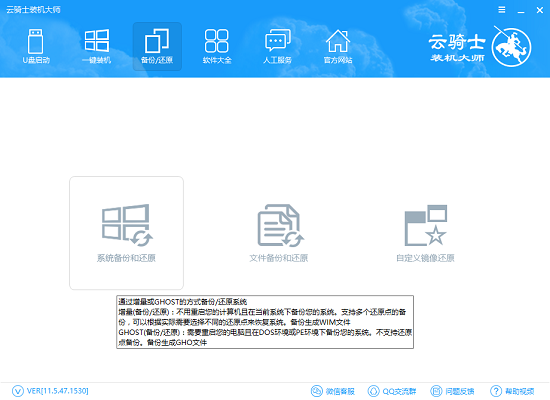The image size is (550, 400).
Task: Open the U盘启动 USB boot section
Action: coord(36,46)
